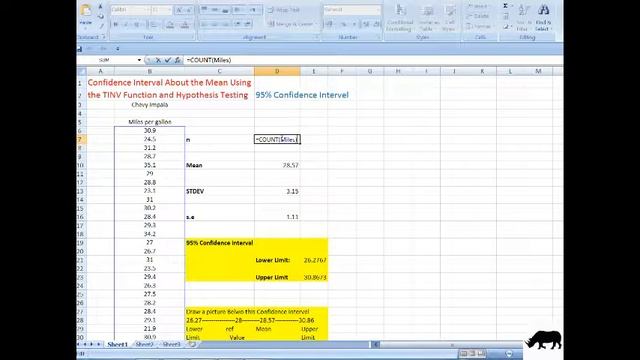The width and height of the screenshot is (640, 360).
Task: Open the Conditional Formatting menu
Action: click(x=400, y=18)
